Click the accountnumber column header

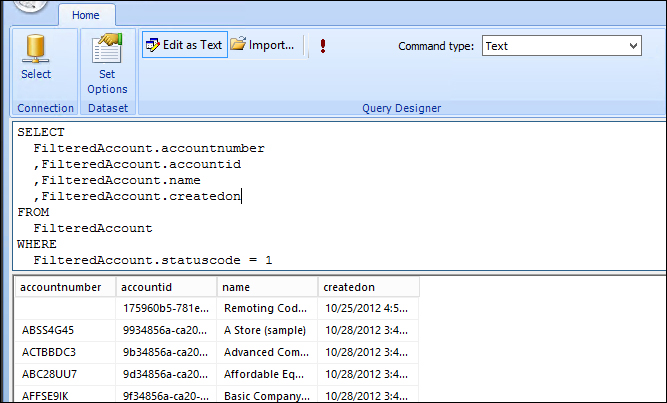pos(61,287)
